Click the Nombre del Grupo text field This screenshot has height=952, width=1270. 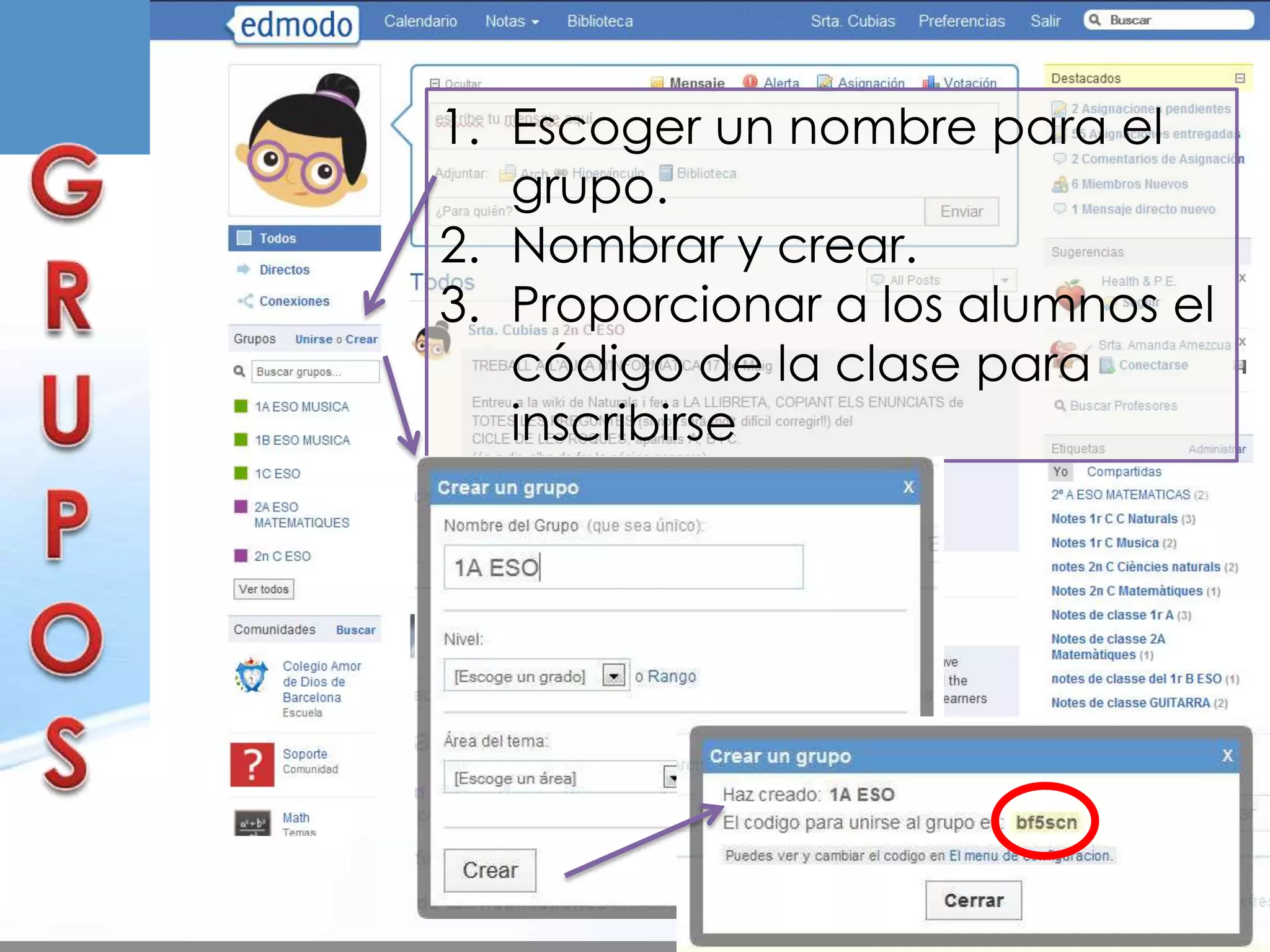(x=623, y=566)
